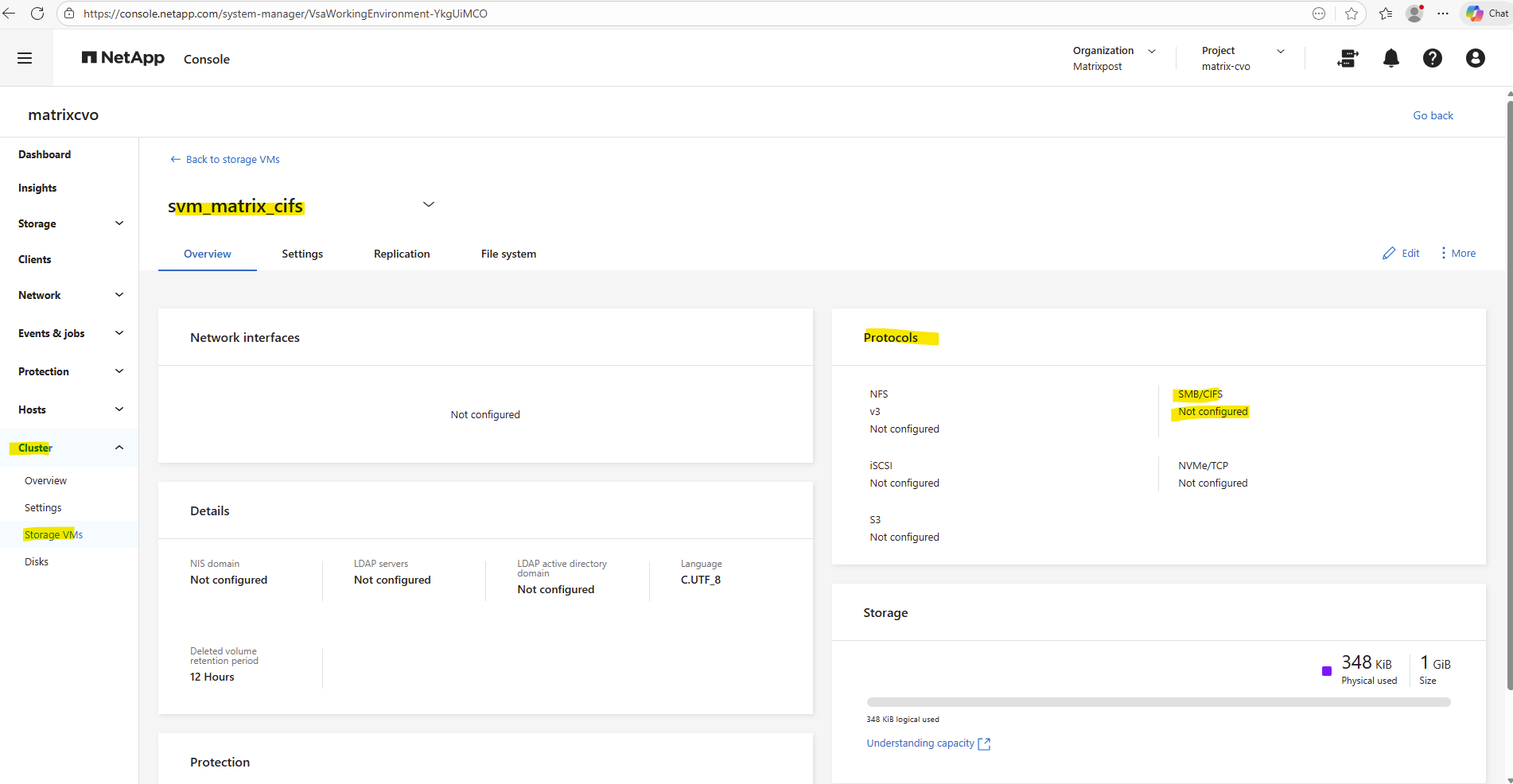Click the notifications bell icon
This screenshot has height=784, width=1513.
(1390, 58)
